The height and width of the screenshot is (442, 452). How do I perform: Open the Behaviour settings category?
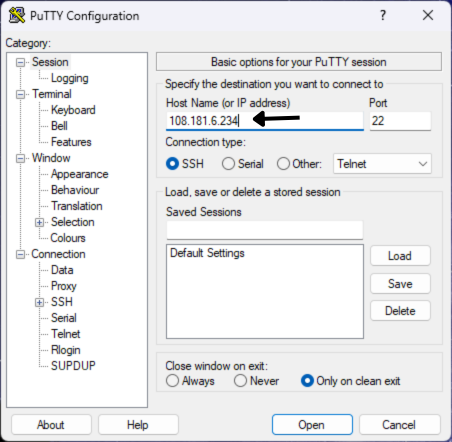pyautogui.click(x=75, y=190)
